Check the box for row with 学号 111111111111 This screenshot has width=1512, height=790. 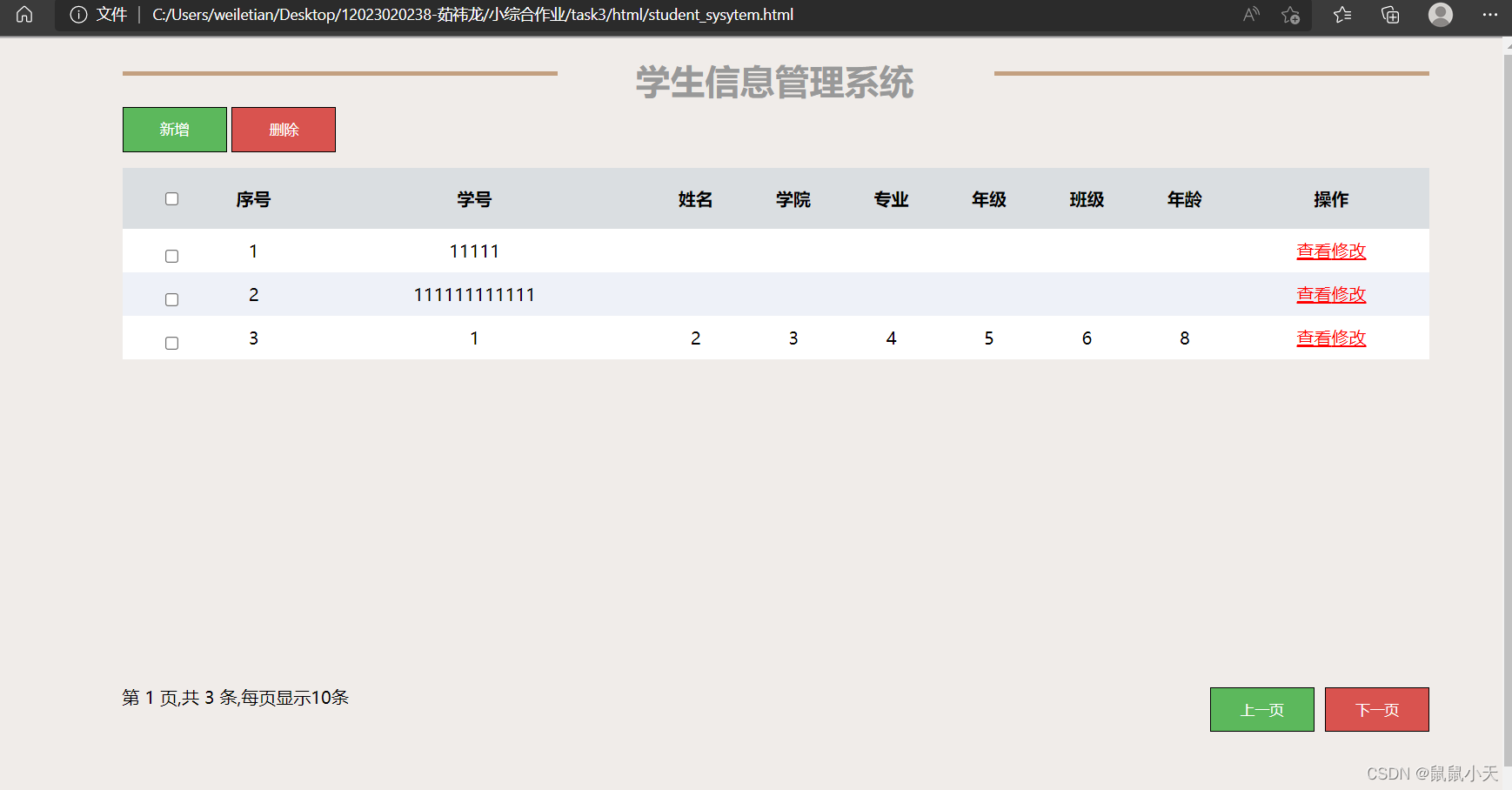[x=171, y=299]
